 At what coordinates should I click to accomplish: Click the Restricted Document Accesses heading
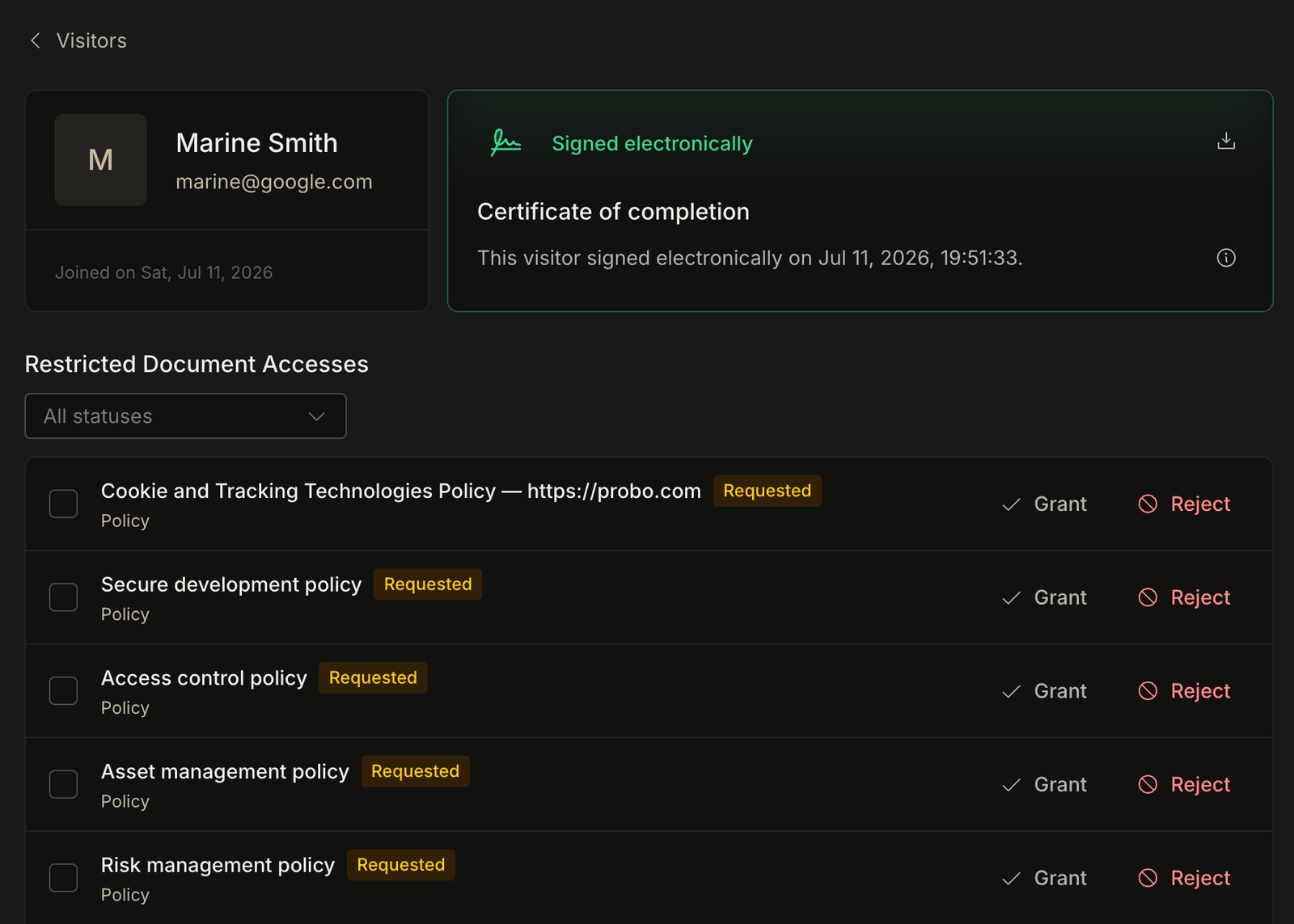pyautogui.click(x=197, y=364)
